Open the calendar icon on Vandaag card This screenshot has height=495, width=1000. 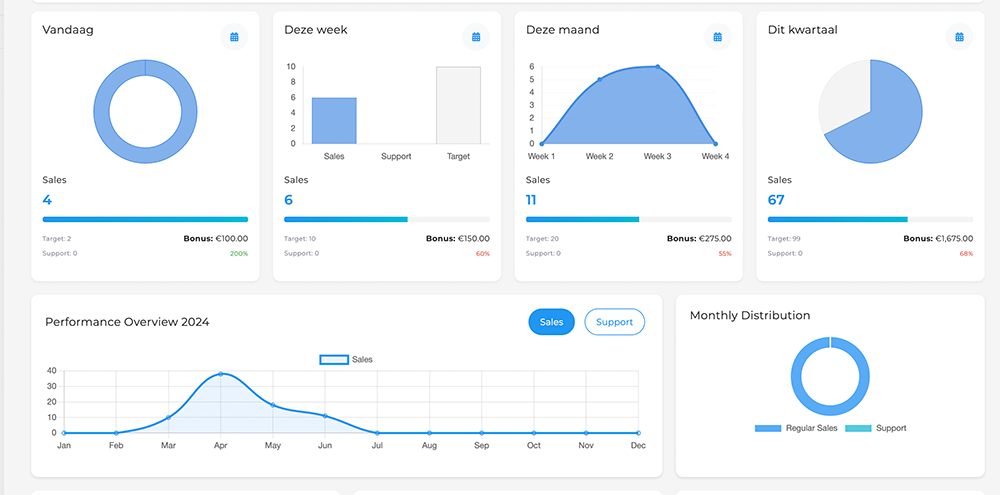pyautogui.click(x=234, y=37)
